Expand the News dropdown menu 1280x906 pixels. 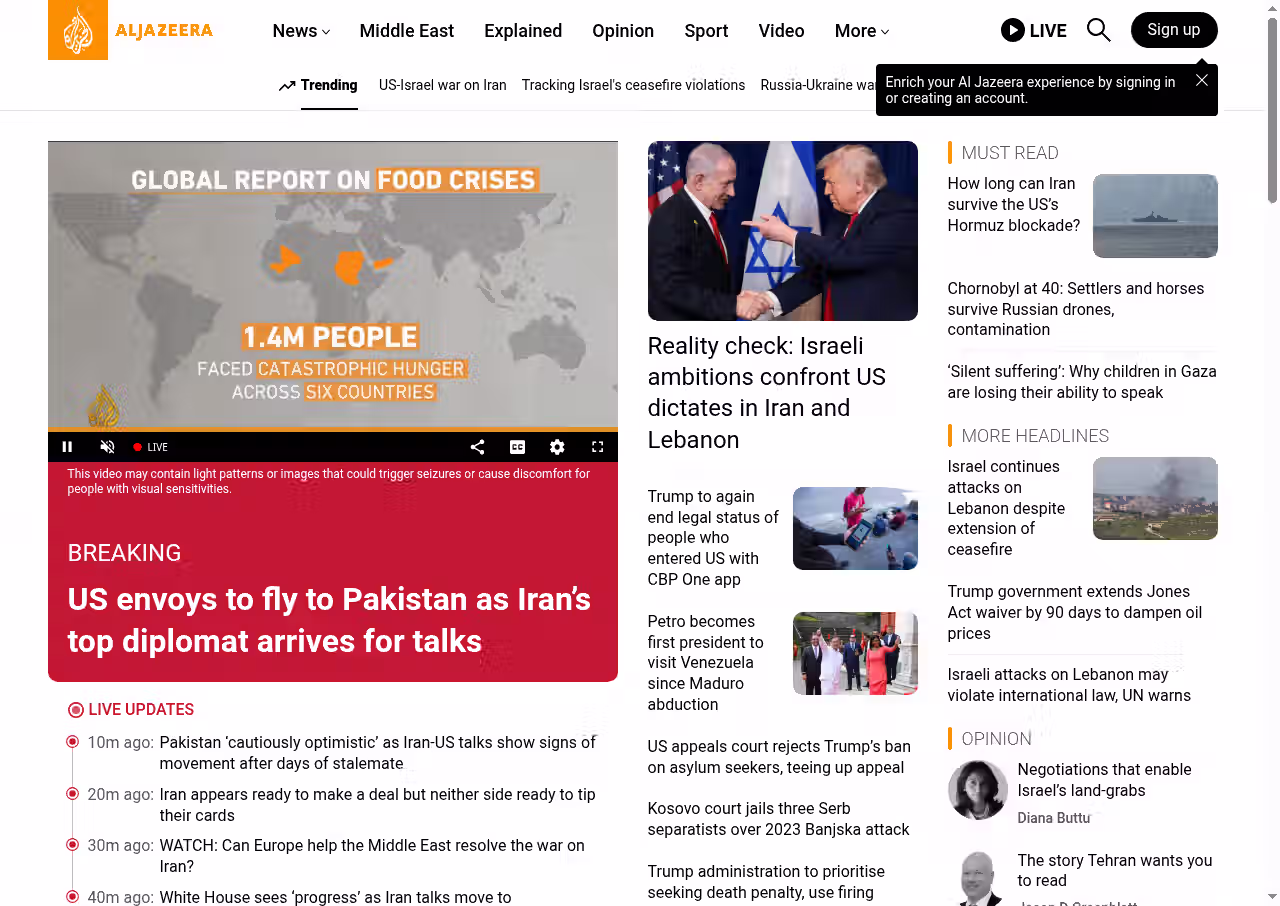301,31
